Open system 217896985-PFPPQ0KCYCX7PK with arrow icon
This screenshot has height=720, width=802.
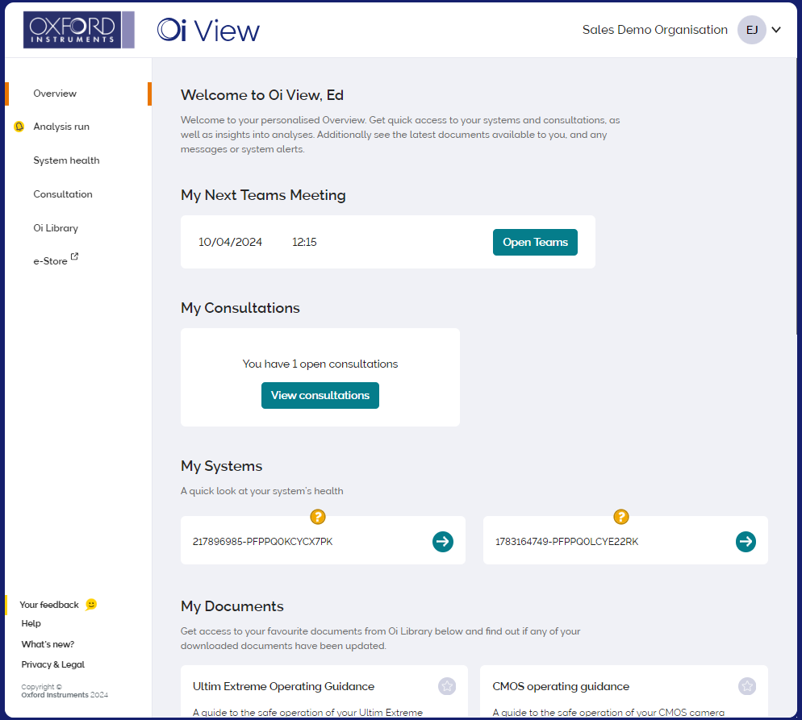pos(443,541)
